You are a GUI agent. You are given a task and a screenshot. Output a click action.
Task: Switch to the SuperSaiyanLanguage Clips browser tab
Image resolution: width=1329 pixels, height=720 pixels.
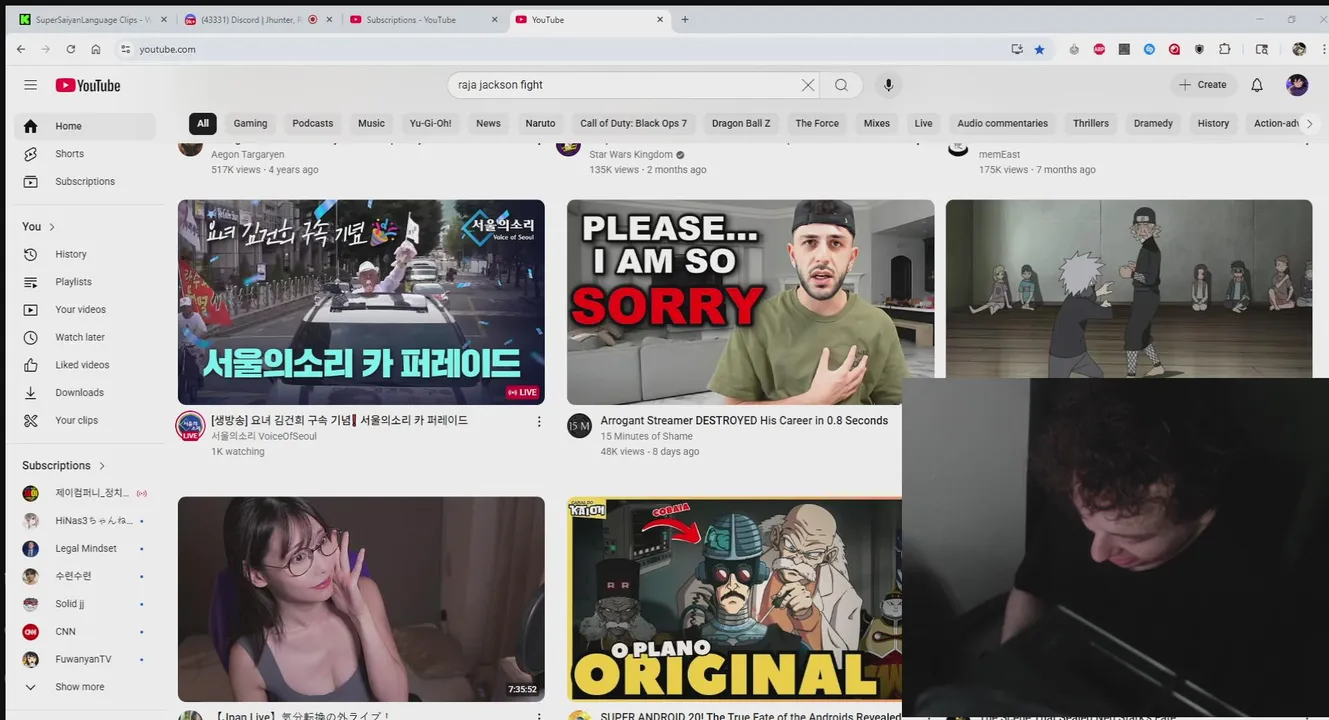point(93,19)
